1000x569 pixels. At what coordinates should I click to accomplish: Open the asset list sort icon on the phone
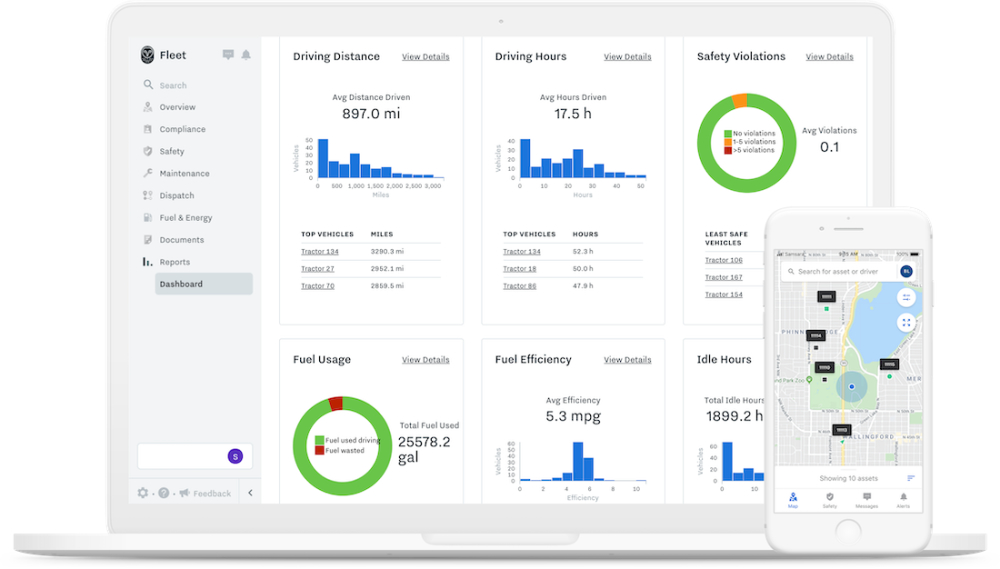pos(911,478)
